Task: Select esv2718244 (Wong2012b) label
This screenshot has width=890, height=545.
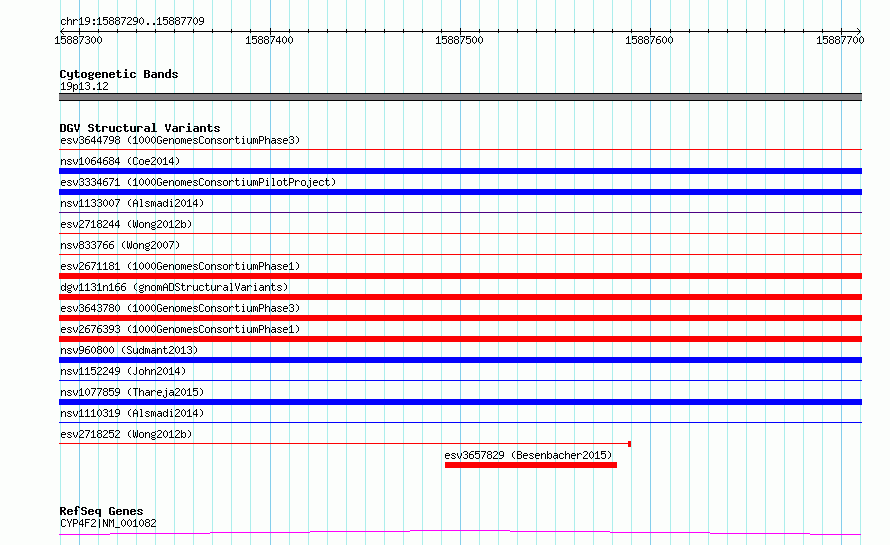Action: (x=126, y=224)
